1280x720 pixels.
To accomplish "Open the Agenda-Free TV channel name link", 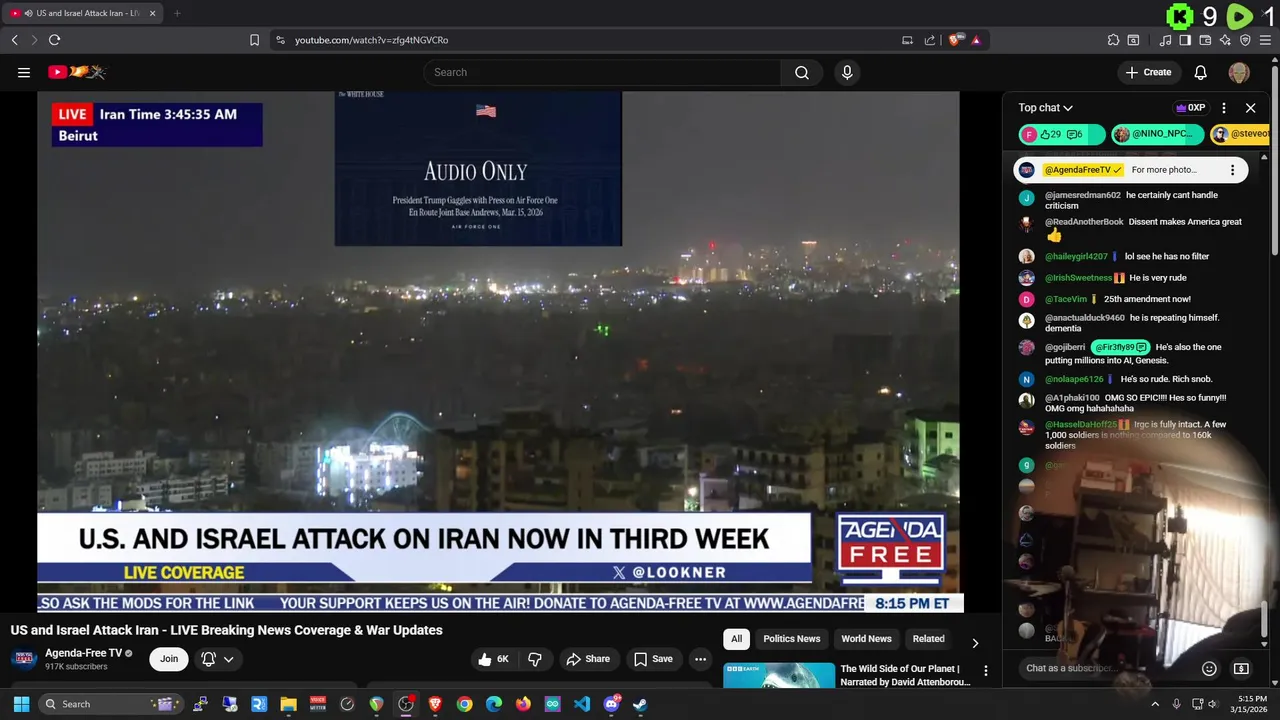I will coord(83,653).
